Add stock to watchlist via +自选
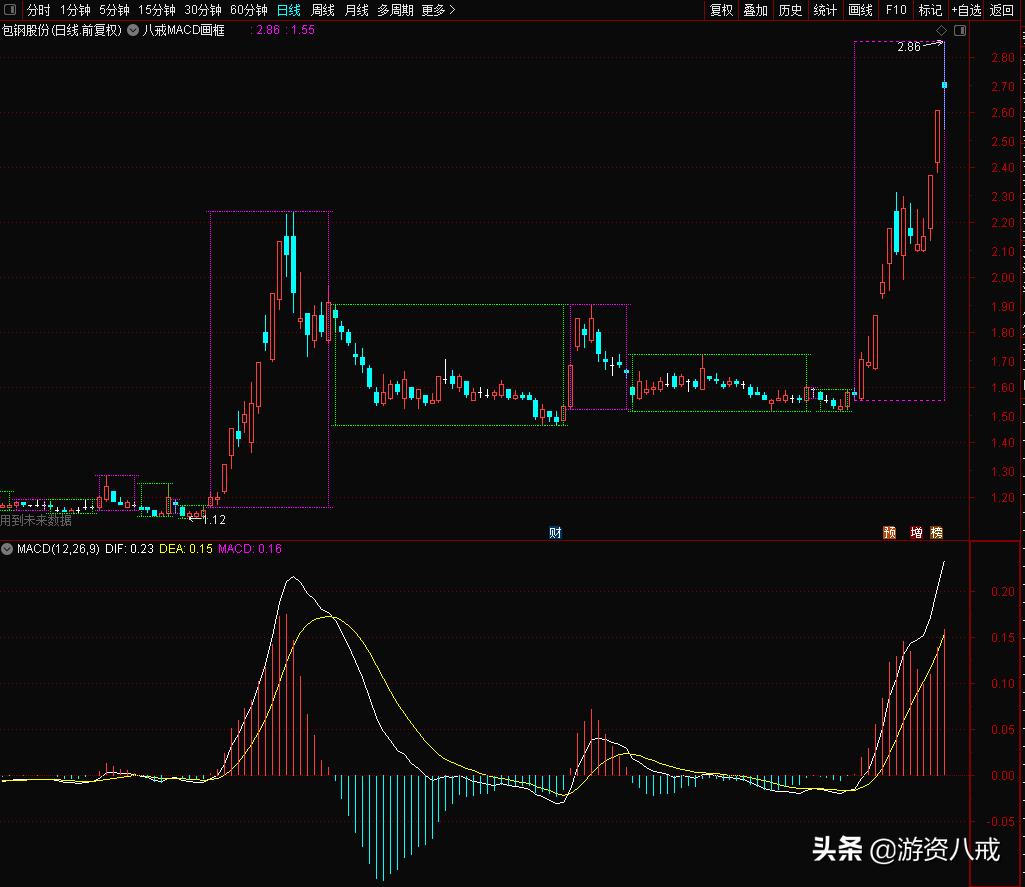This screenshot has height=887, width=1025. click(x=965, y=10)
